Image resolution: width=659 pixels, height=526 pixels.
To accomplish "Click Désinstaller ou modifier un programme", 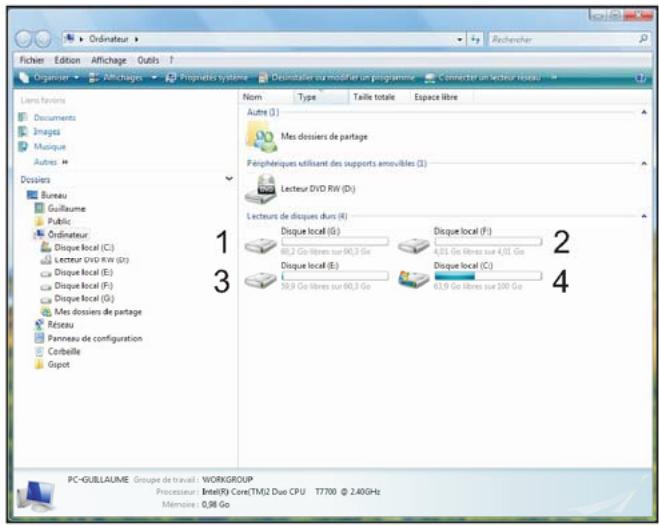I will [x=337, y=78].
